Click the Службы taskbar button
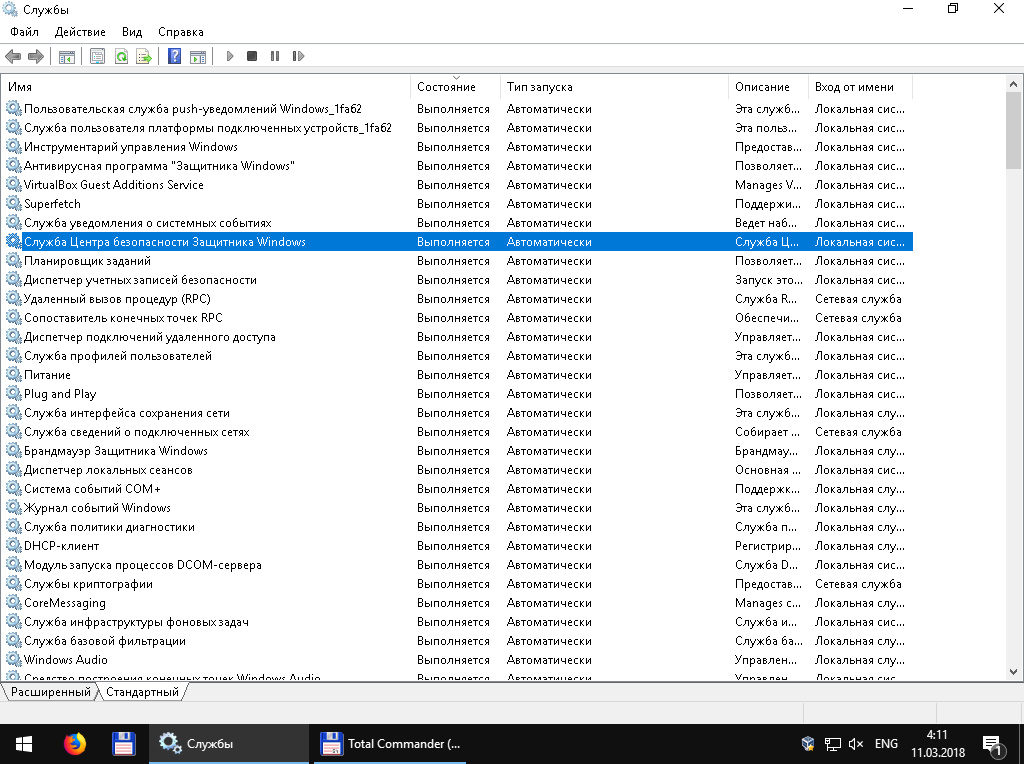Image resolution: width=1024 pixels, height=764 pixels. point(229,744)
